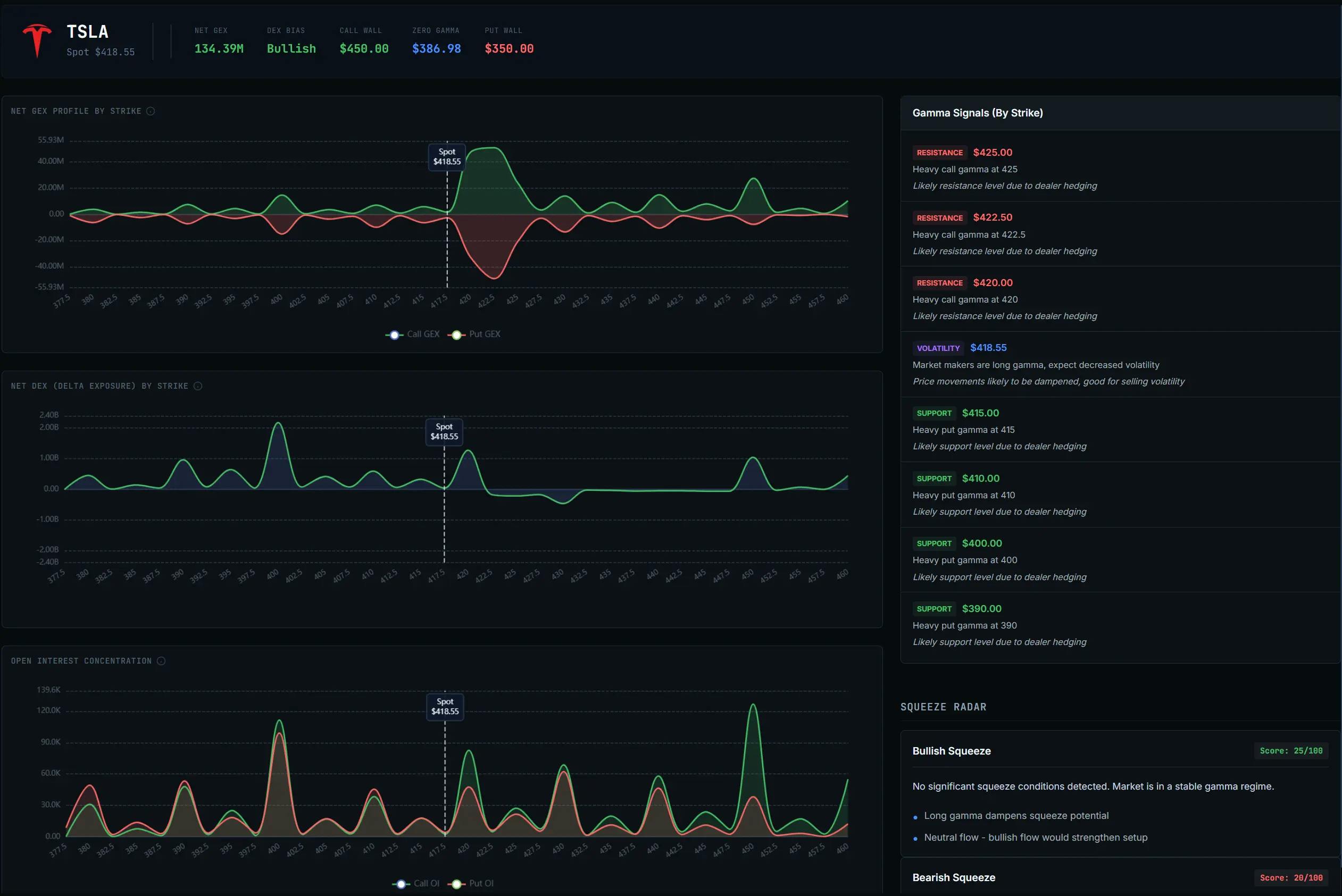
Task: Toggle the Put GEX legend series
Action: click(x=474, y=334)
